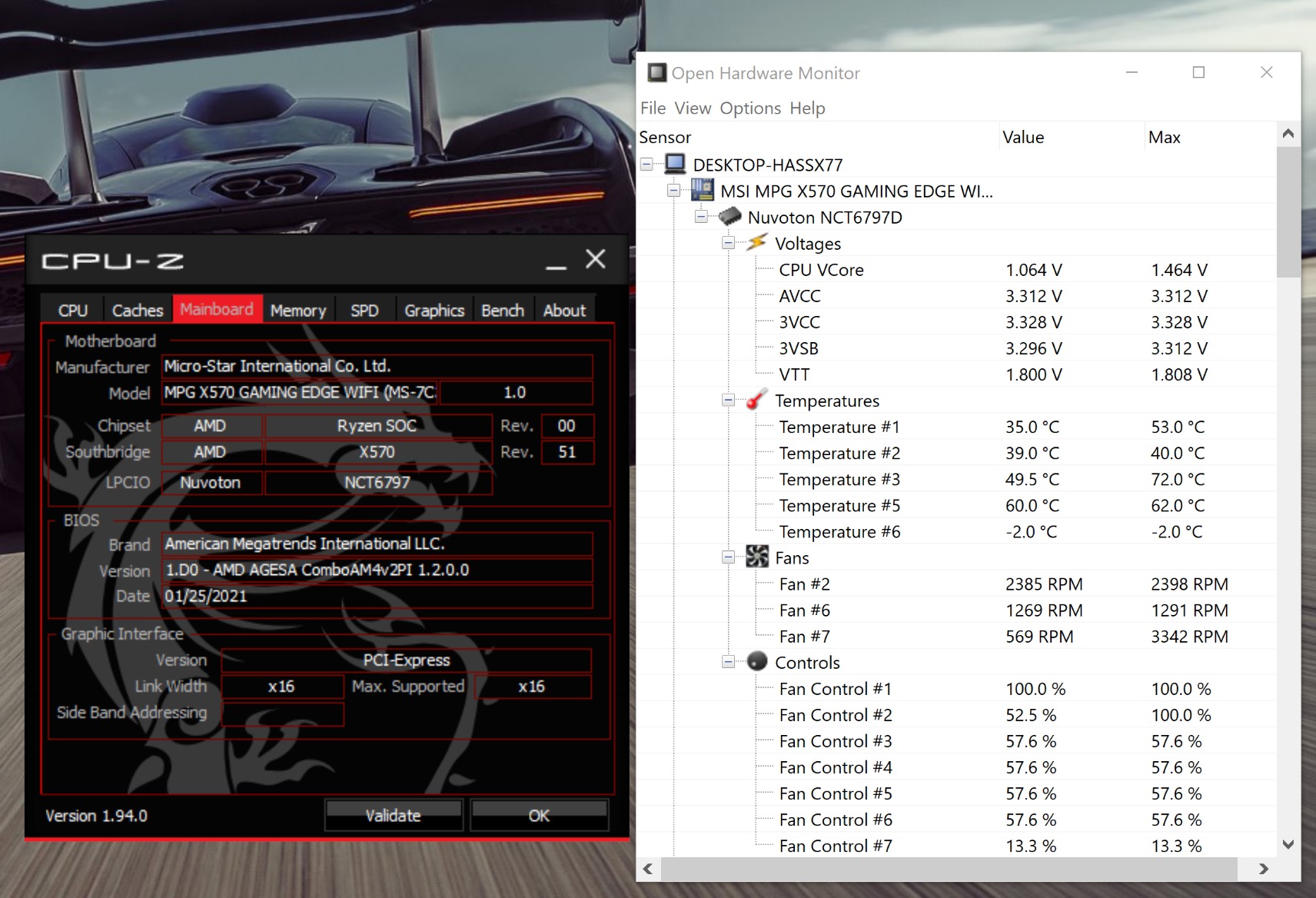1316x898 pixels.
Task: Click the Voltages lightning bolt icon
Action: [756, 243]
